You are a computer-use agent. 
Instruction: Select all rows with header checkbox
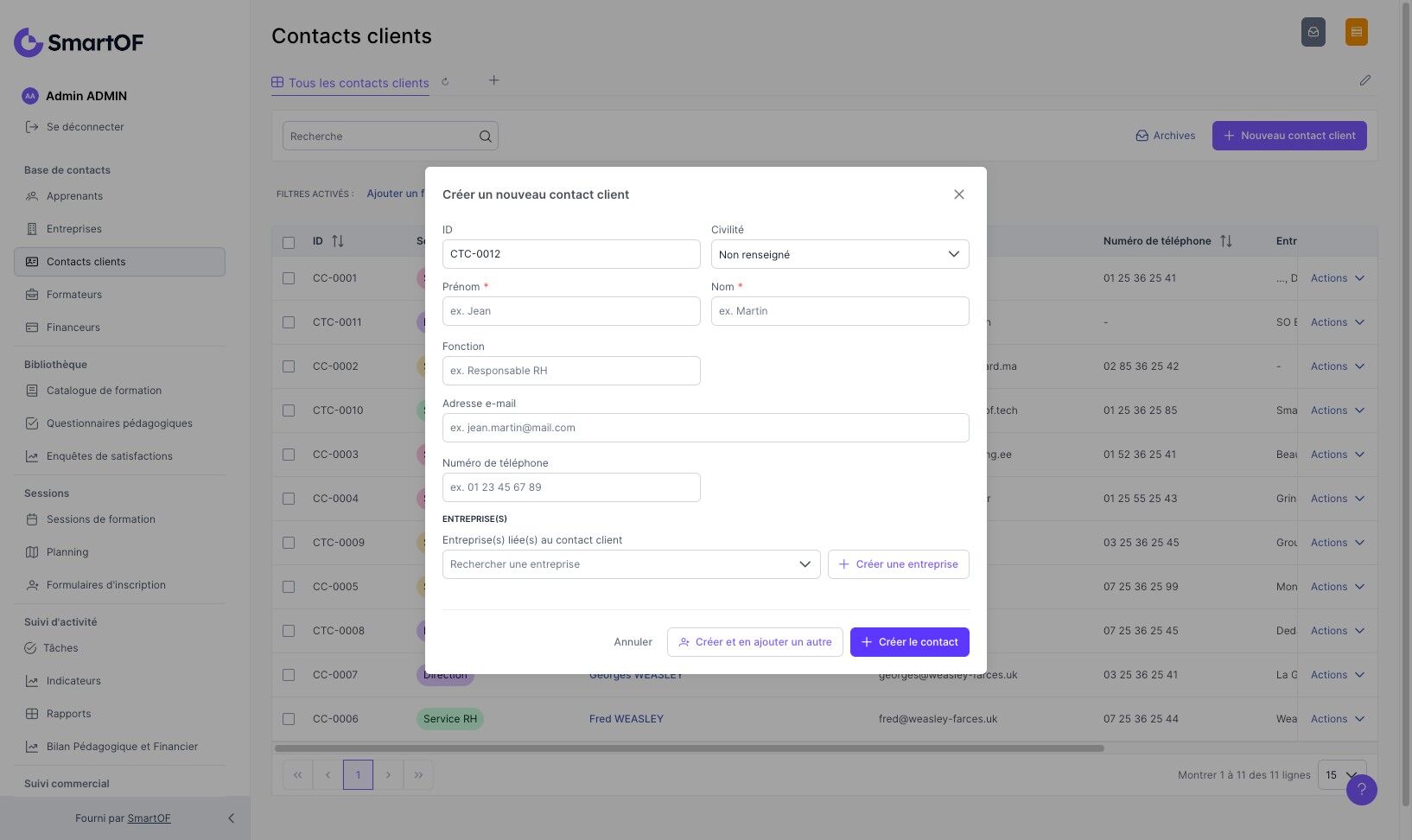coord(289,242)
